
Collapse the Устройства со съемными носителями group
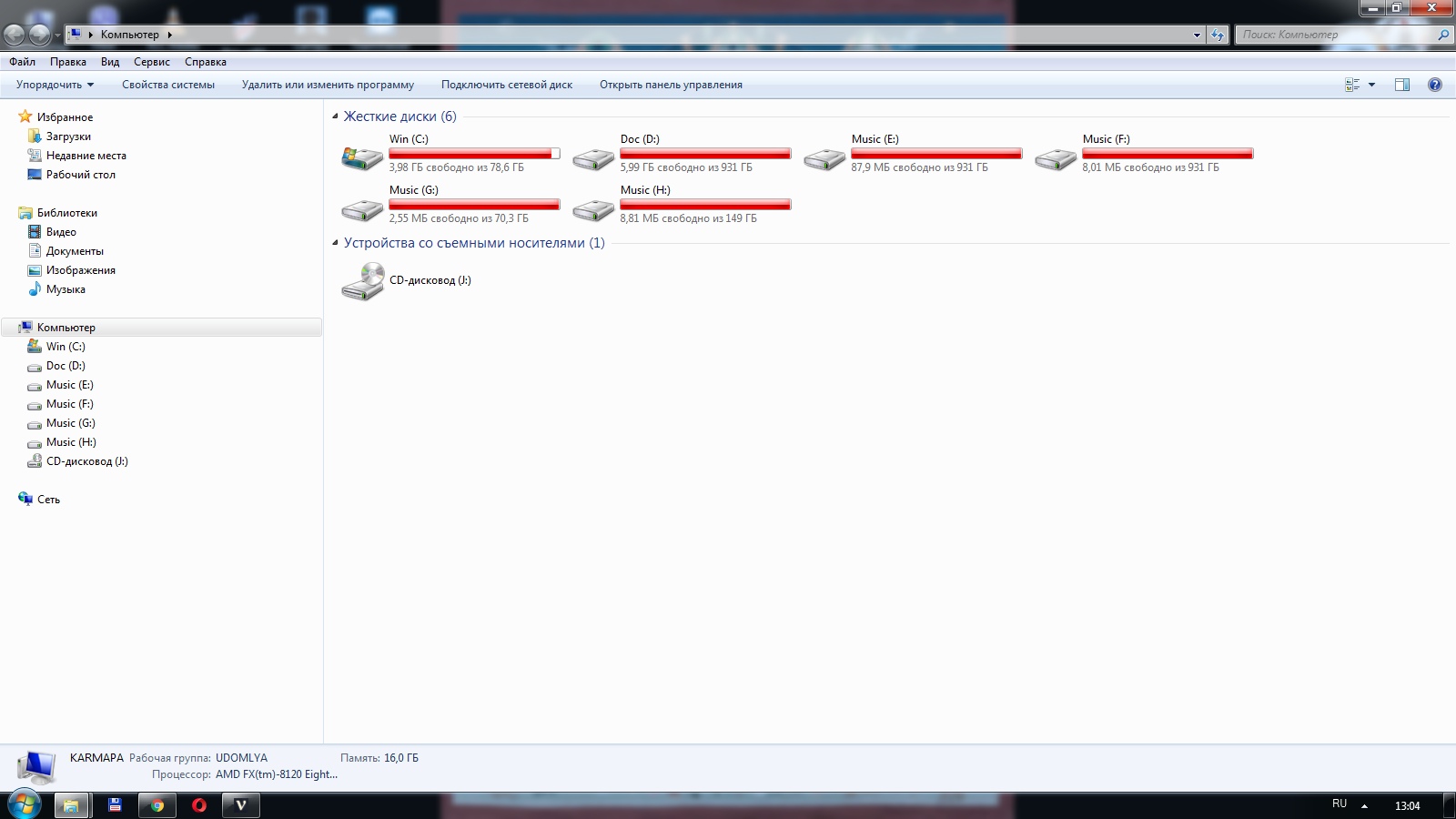point(336,243)
